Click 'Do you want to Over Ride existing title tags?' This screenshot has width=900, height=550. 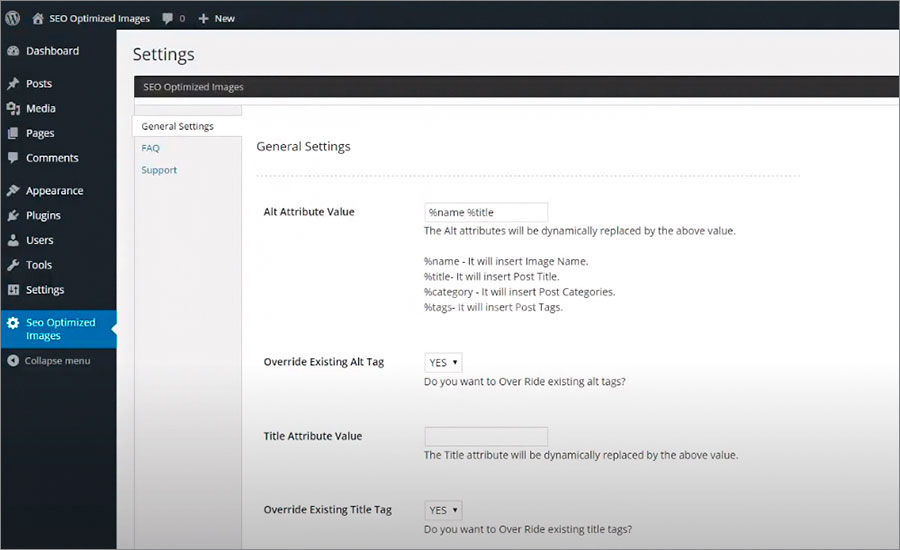point(528,529)
